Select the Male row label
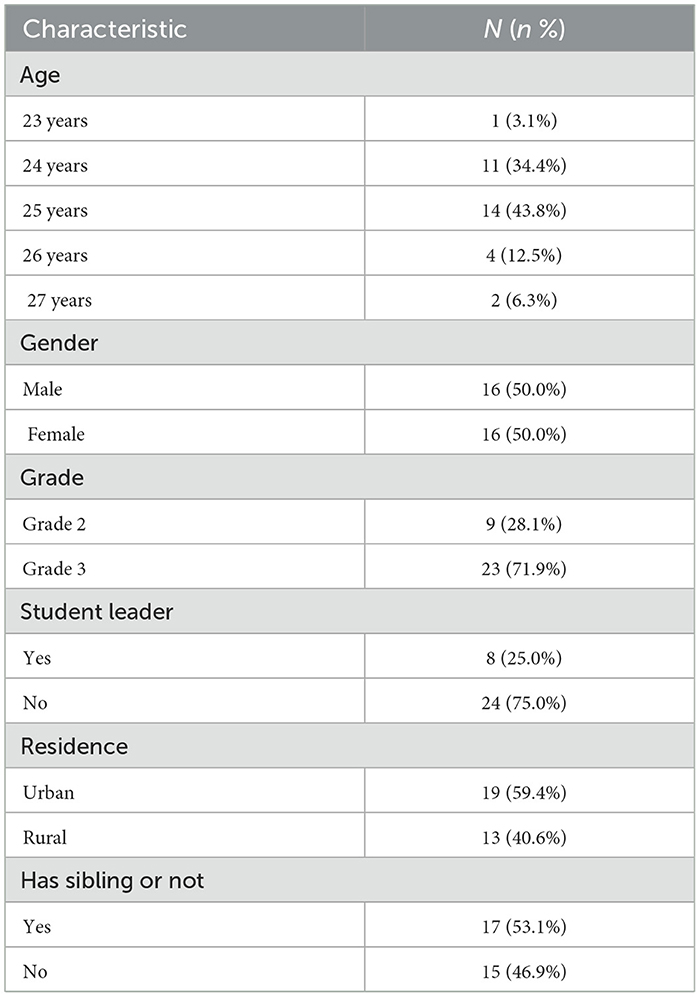Image resolution: width=700 pixels, height=997 pixels. [x=43, y=388]
